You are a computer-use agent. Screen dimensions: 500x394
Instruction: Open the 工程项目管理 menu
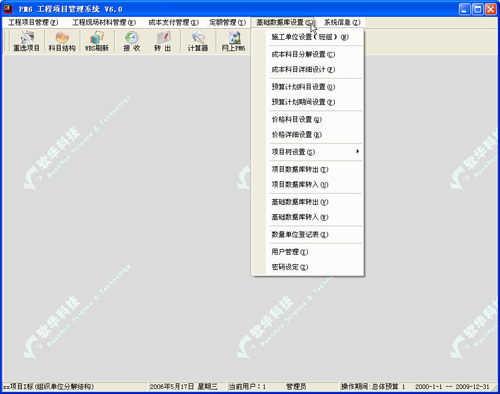click(33, 22)
